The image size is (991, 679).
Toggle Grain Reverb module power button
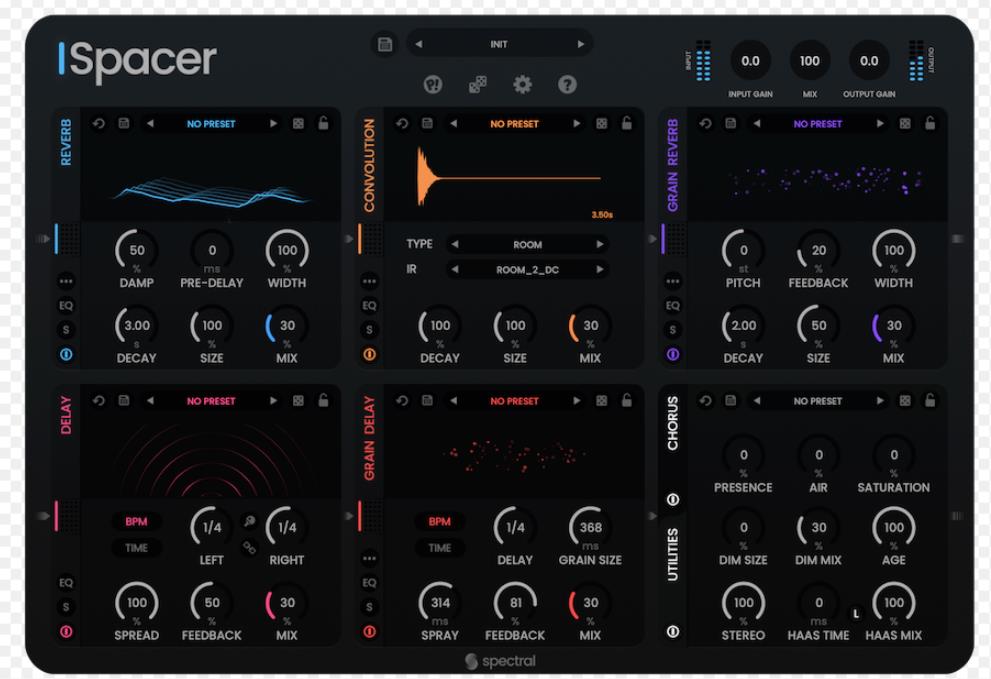[x=672, y=355]
